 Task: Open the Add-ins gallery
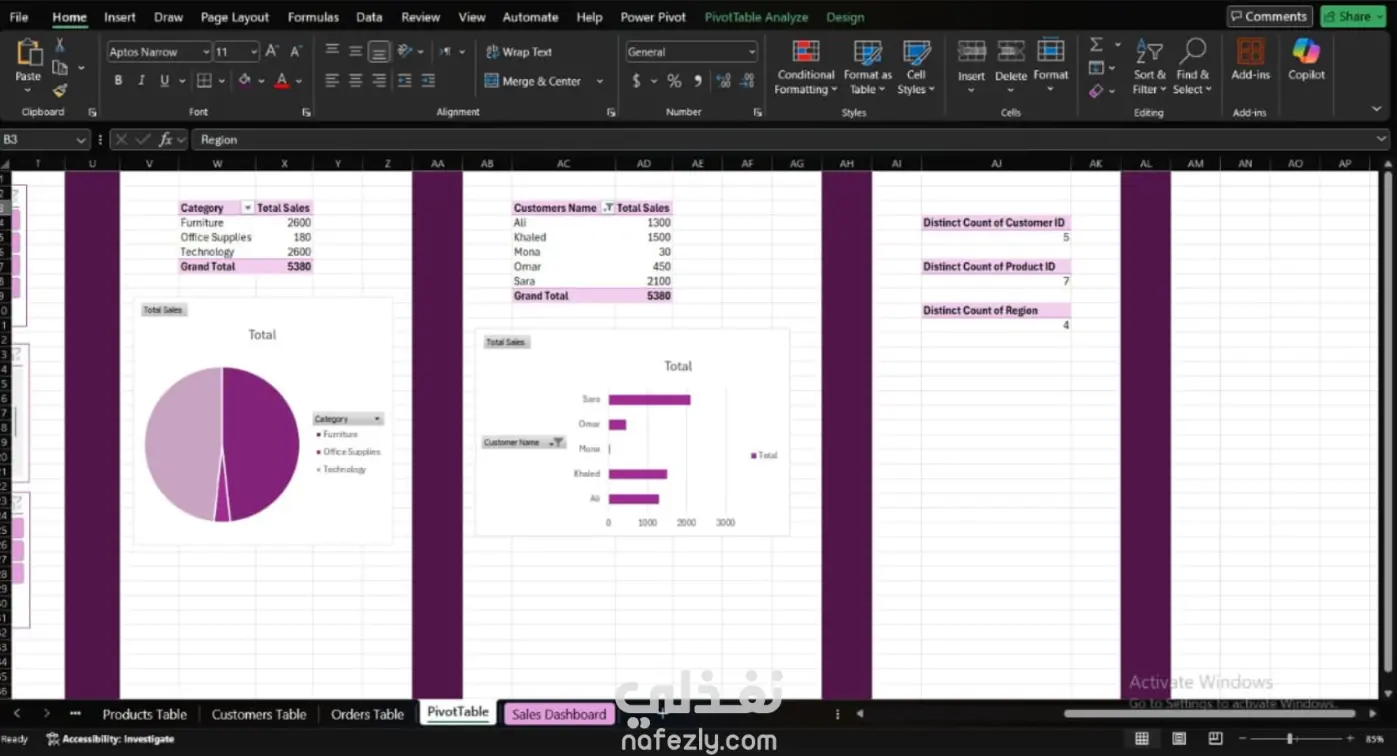pos(1250,60)
